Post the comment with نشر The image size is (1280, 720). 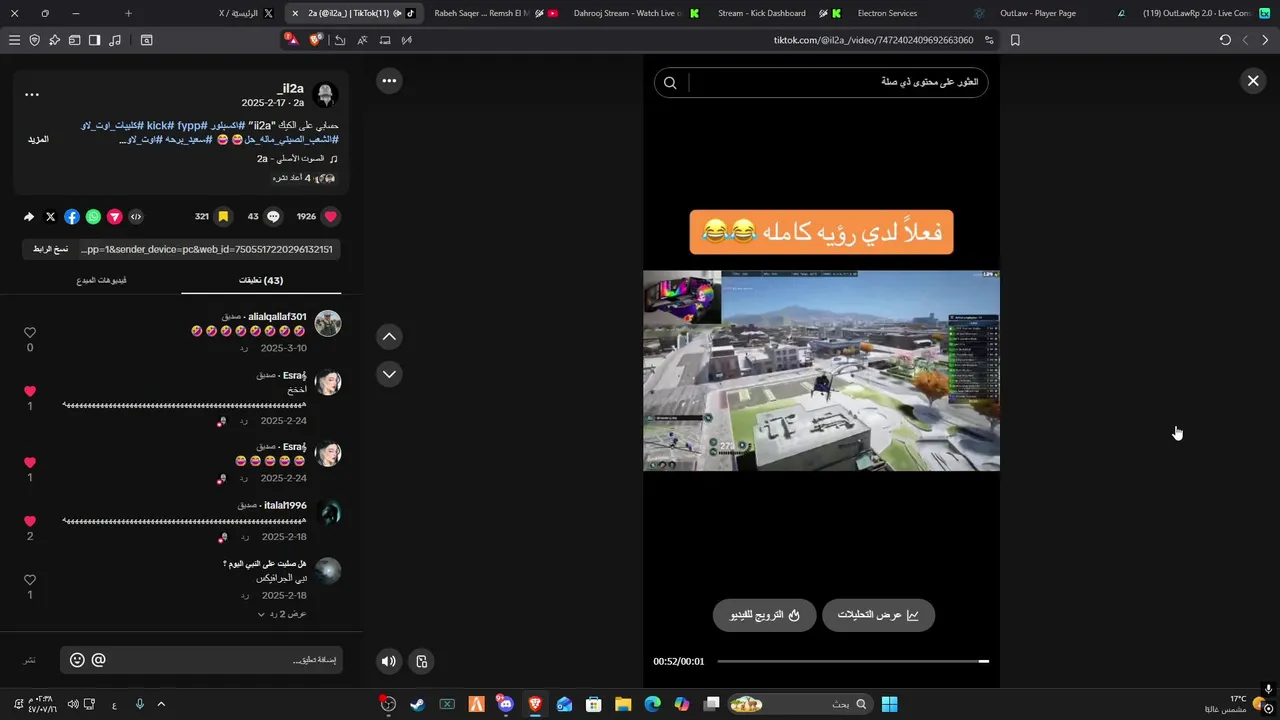tap(30, 660)
